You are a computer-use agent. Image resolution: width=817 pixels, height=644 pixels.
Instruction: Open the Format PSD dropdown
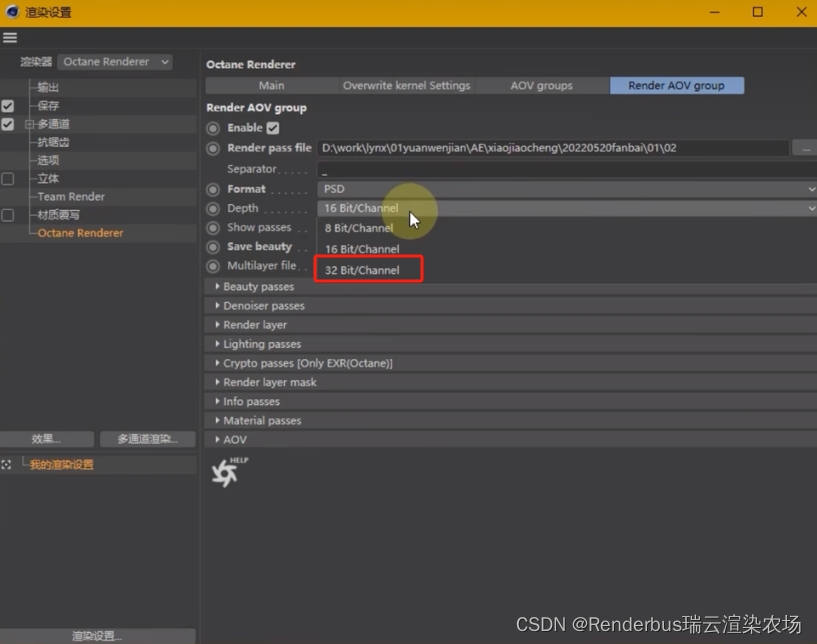567,189
